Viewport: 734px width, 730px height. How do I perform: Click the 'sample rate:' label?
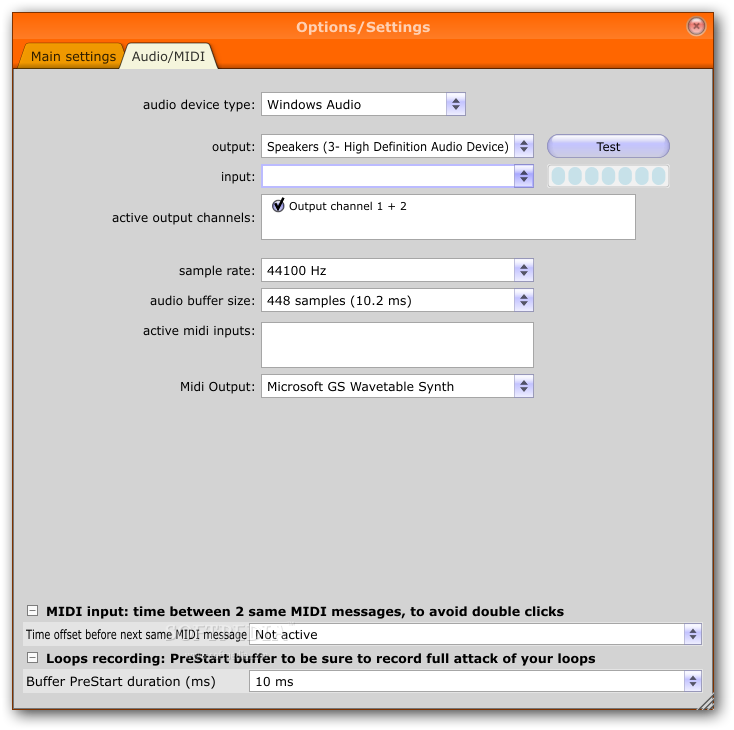pos(217,271)
